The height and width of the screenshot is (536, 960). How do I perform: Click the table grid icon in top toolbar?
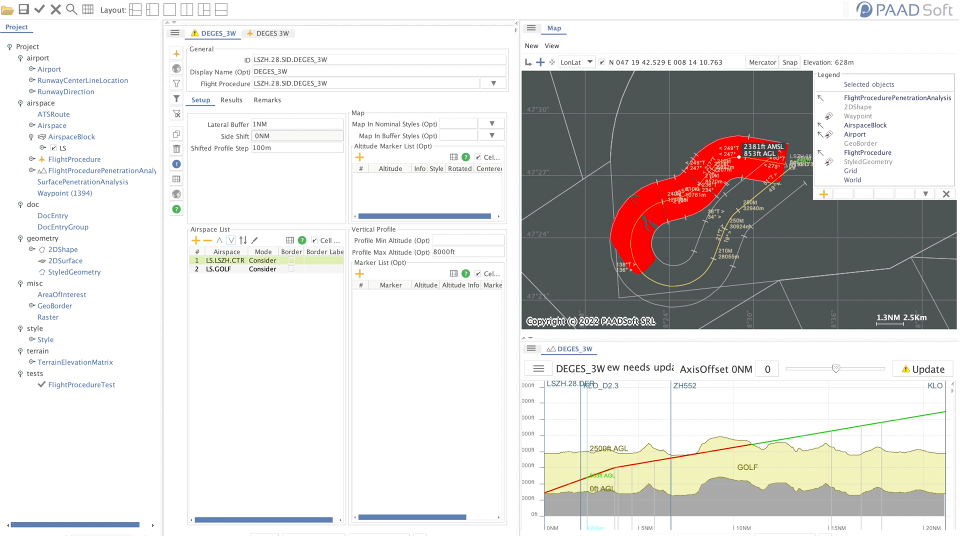click(x=88, y=9)
